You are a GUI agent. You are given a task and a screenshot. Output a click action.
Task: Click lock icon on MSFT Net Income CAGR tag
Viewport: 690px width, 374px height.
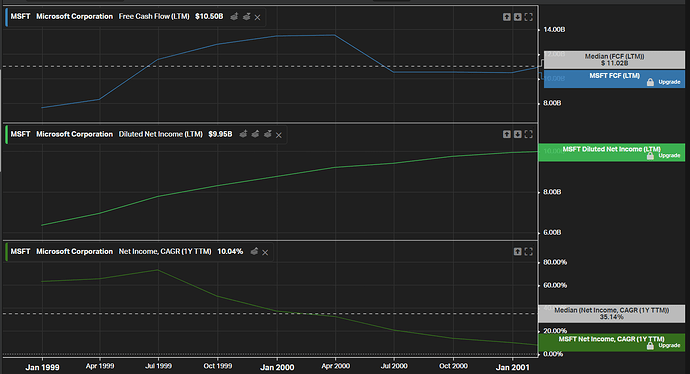click(x=650, y=346)
